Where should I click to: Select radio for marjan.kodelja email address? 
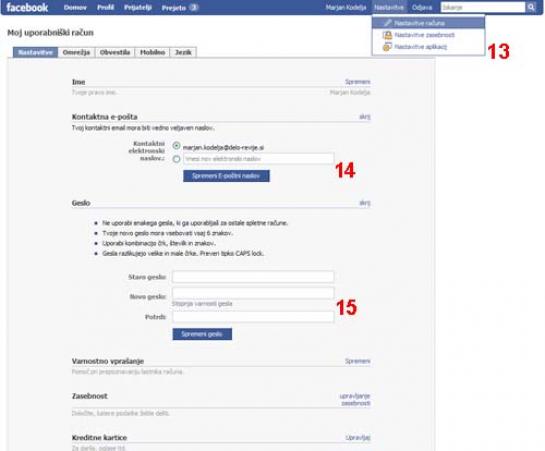click(176, 146)
